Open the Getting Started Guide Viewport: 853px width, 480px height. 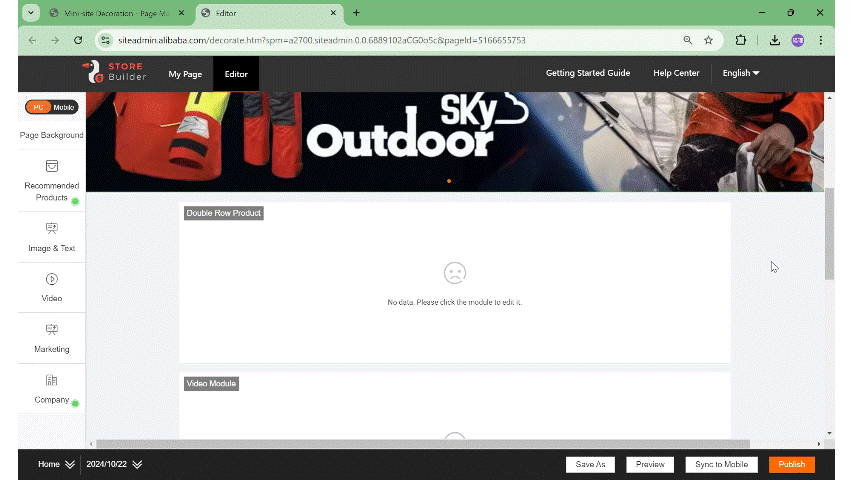pos(588,73)
